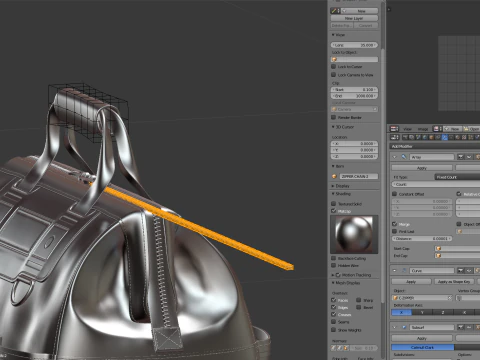Enable the Hidden Wire checkbox
Image resolution: width=480 pixels, height=360 pixels.
(x=333, y=265)
